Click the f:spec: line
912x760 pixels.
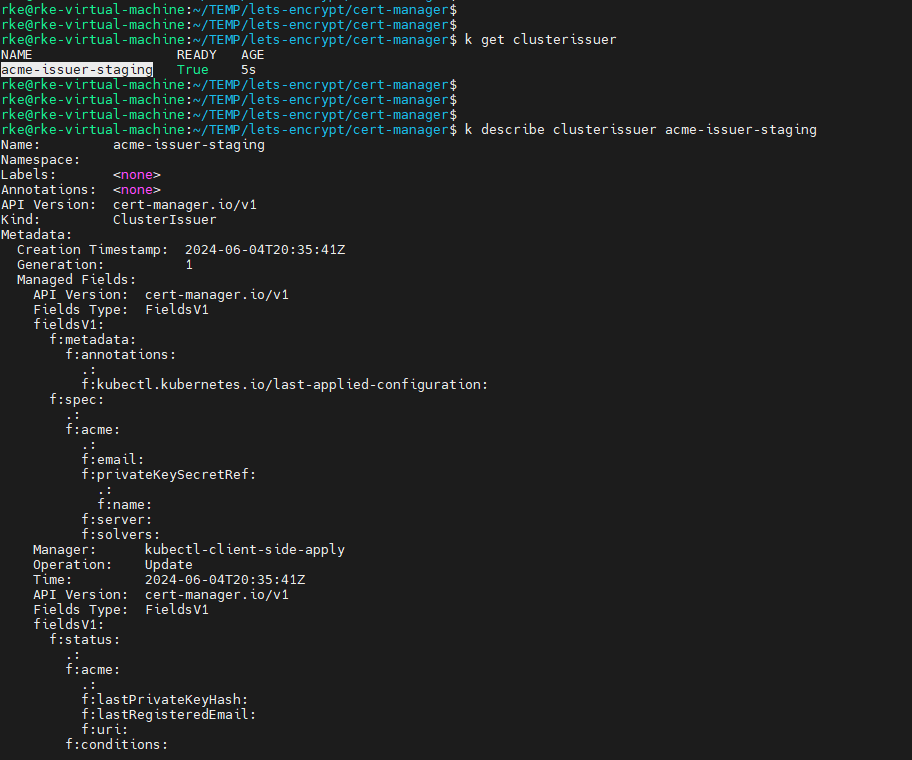pyautogui.click(x=77, y=400)
